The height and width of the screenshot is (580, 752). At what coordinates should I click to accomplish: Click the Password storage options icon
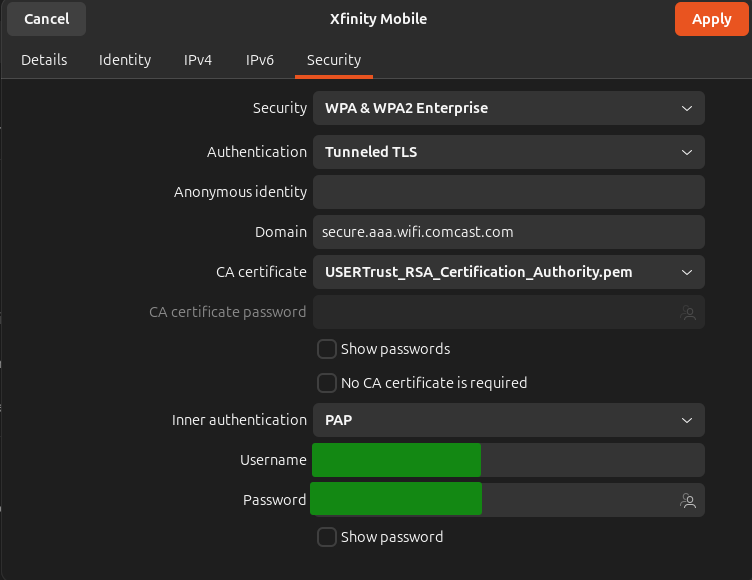(688, 501)
